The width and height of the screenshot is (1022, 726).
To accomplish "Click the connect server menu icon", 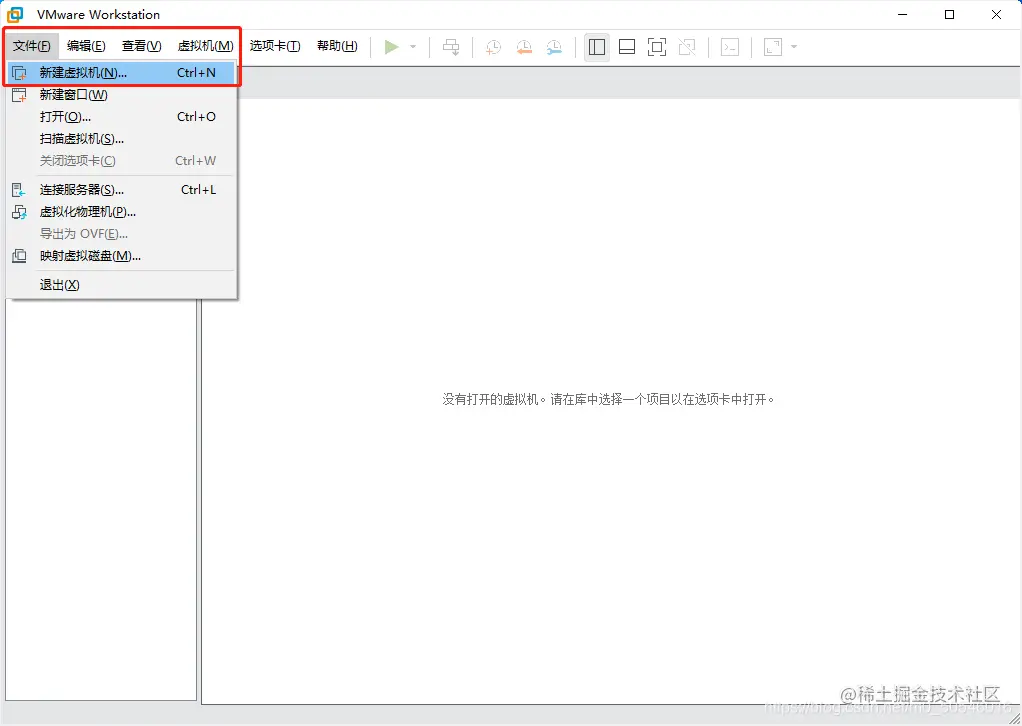I will [19, 190].
